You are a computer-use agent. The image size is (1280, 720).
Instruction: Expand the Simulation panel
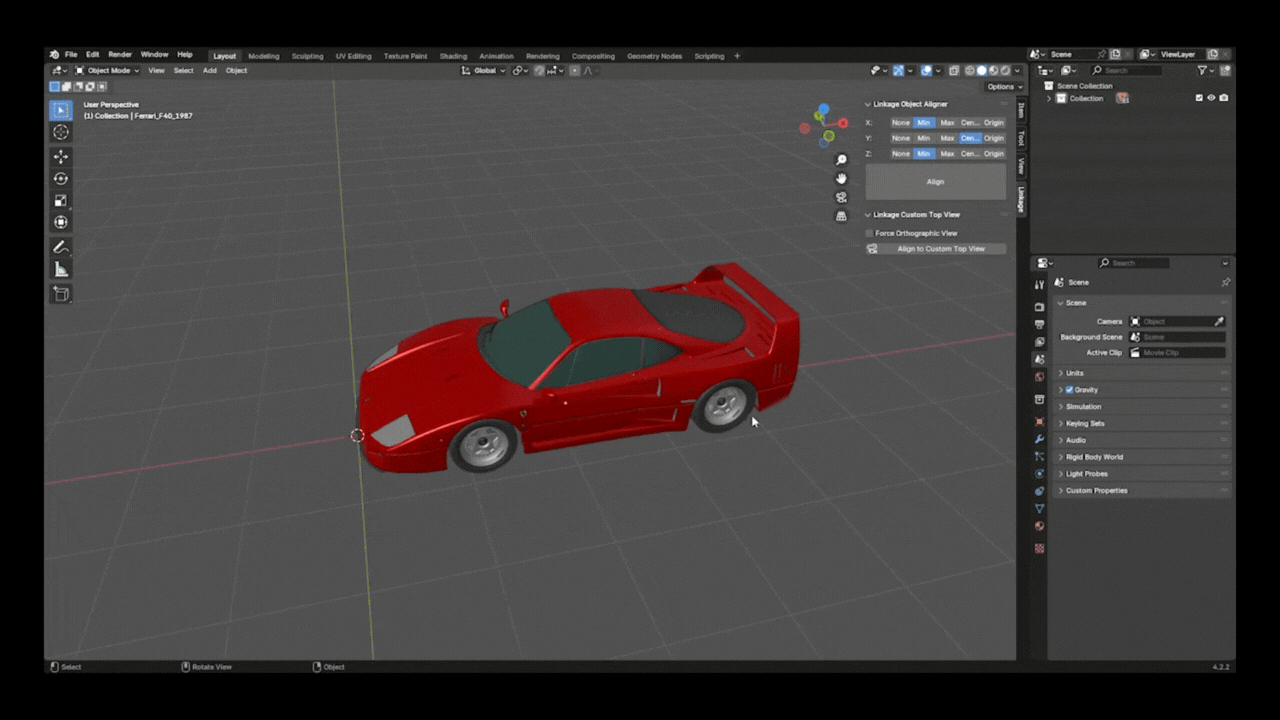[x=1142, y=407]
